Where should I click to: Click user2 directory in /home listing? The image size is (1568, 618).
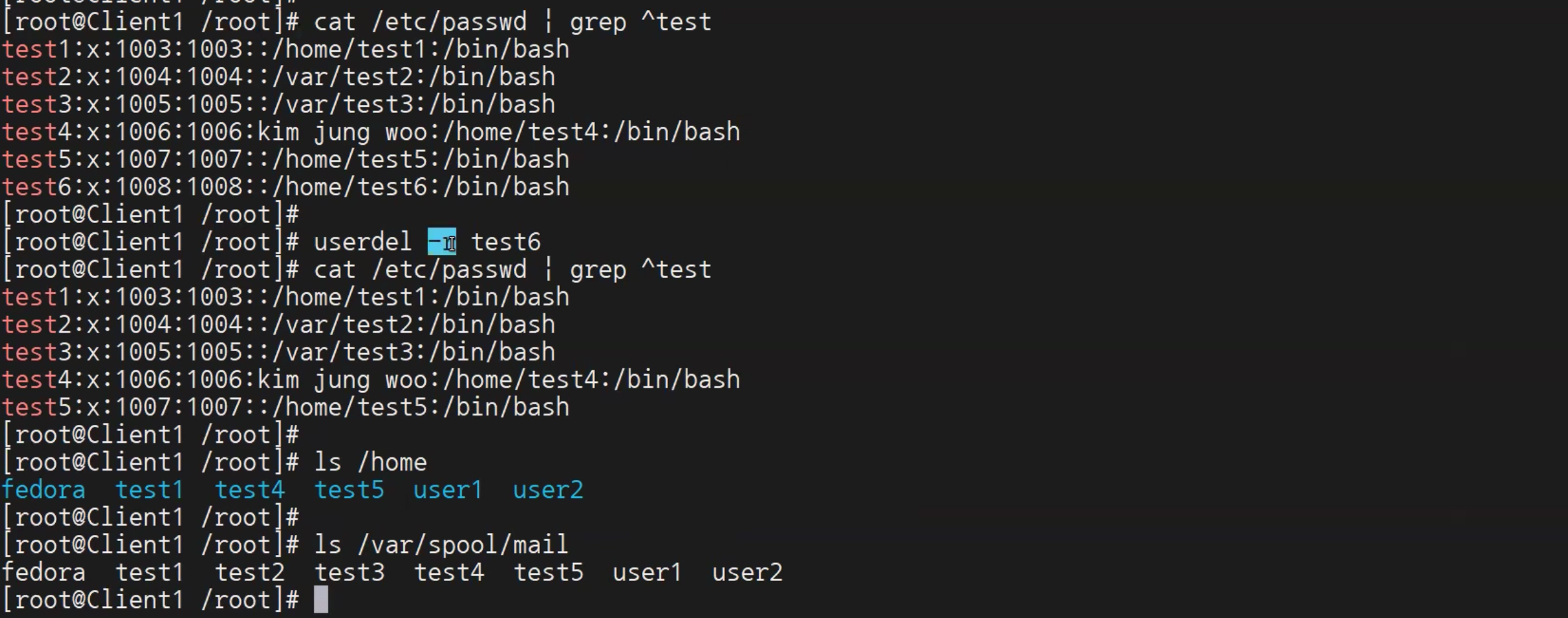click(548, 490)
